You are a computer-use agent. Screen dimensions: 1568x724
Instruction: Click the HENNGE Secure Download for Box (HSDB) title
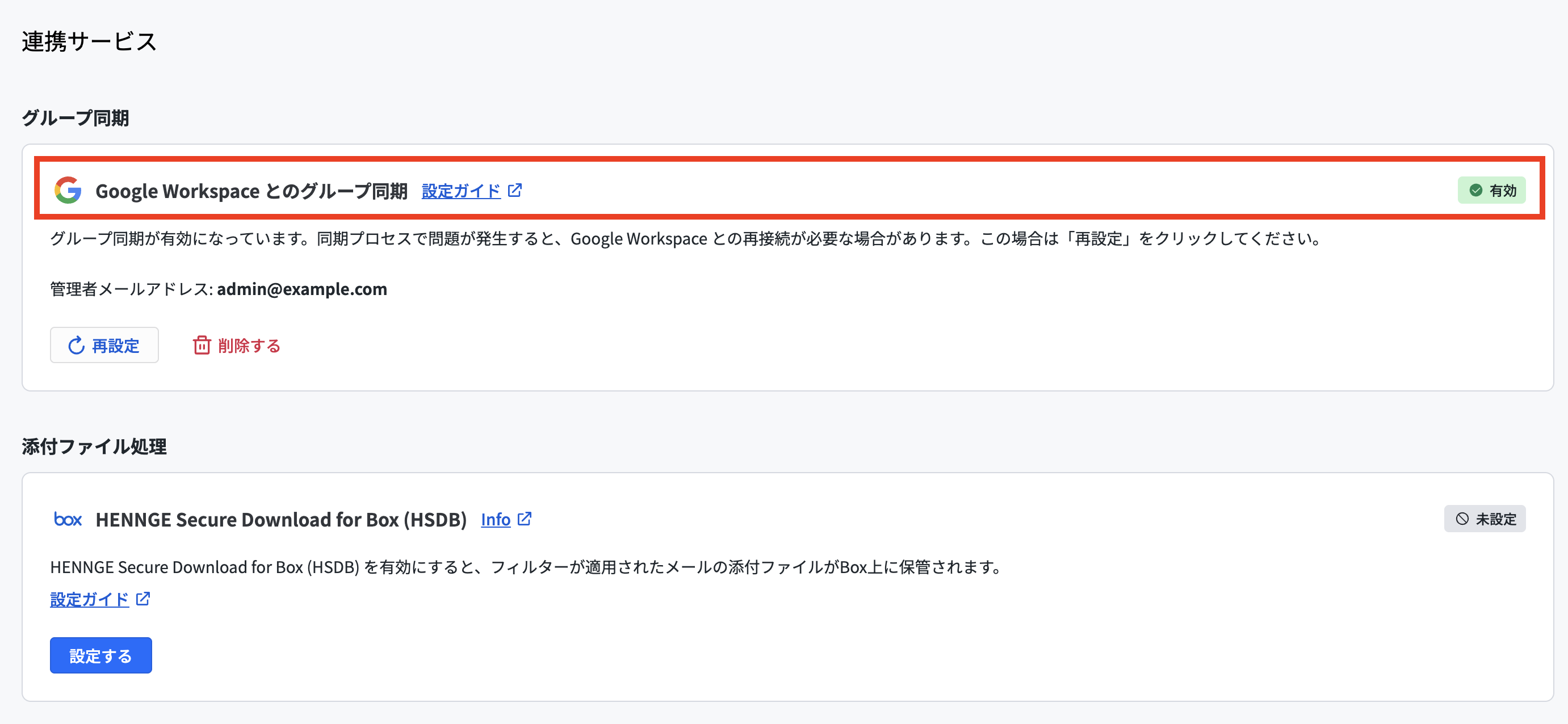pos(281,520)
